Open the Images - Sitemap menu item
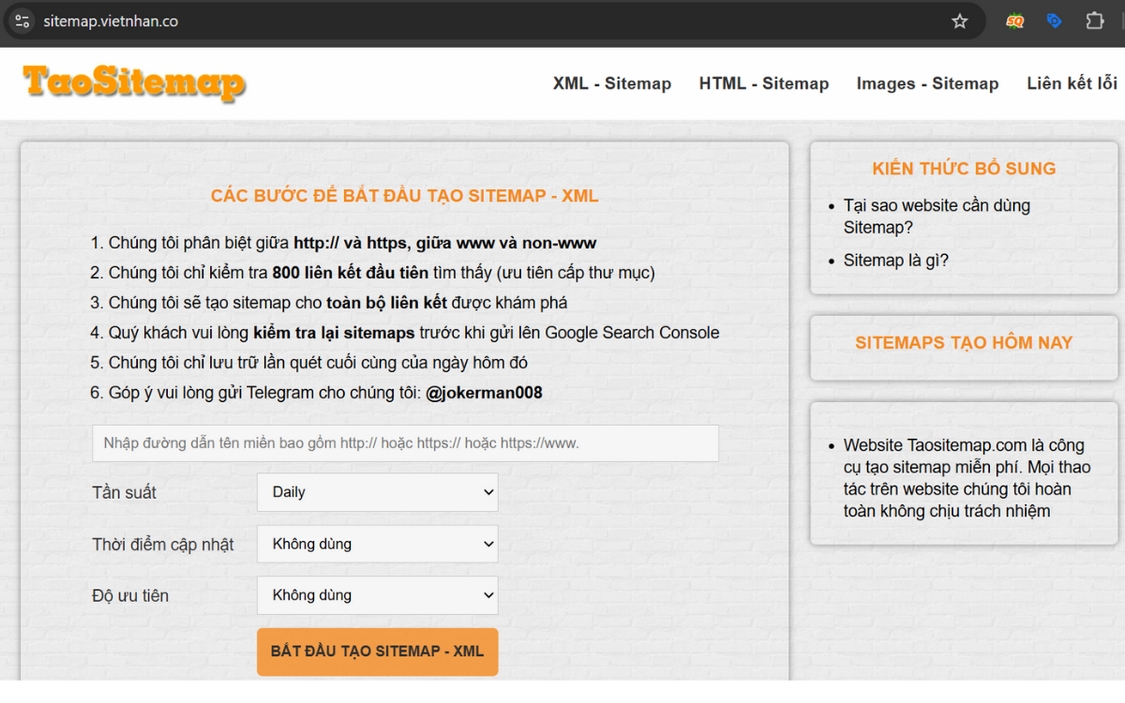Screen dimensions: 1125x703 927,83
